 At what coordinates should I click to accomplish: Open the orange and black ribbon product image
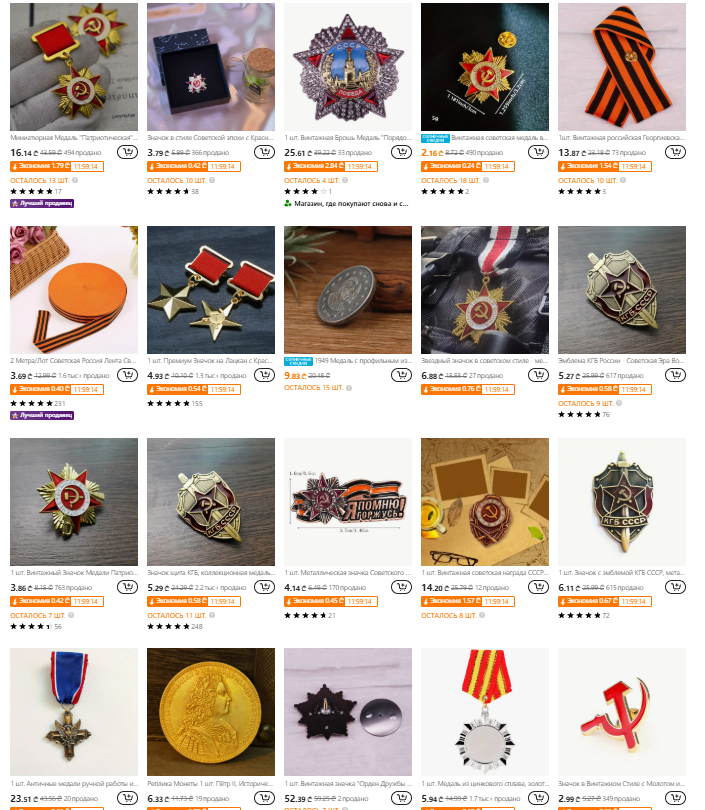(622, 67)
